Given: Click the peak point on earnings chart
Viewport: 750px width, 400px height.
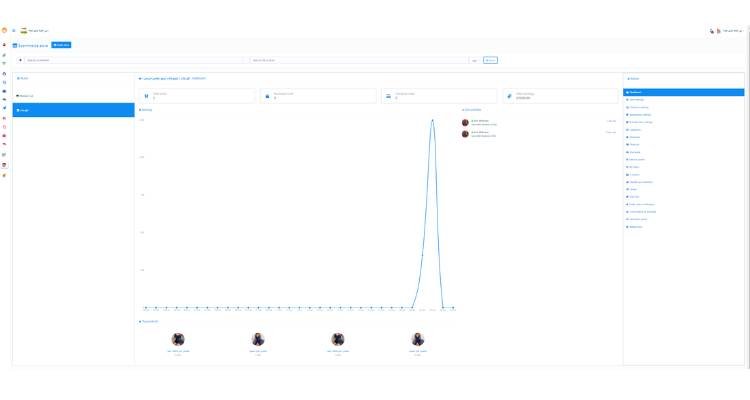Looking at the screenshot, I should click(432, 120).
